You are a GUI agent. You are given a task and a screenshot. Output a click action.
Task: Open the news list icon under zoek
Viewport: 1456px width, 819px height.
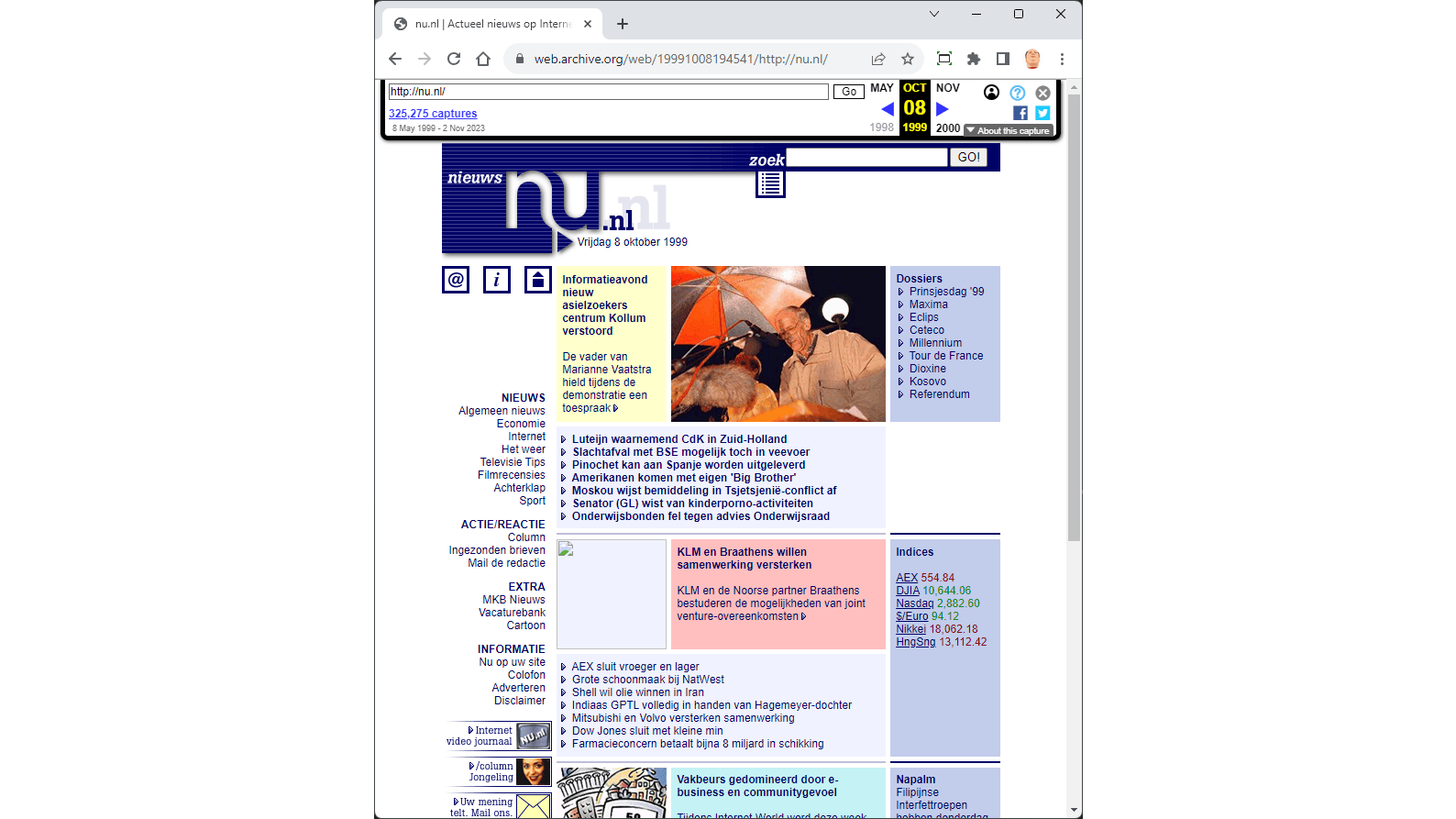[x=770, y=183]
